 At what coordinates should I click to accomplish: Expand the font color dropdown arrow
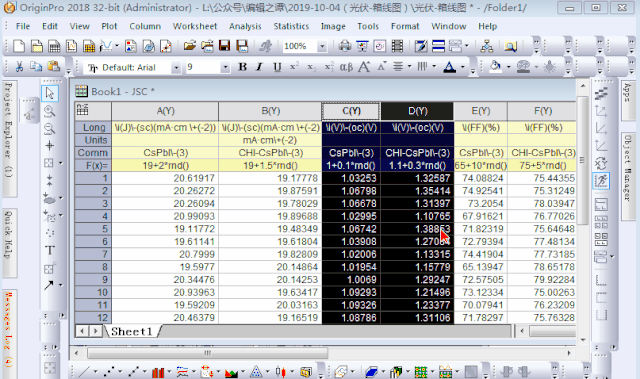pyautogui.click(x=462, y=67)
